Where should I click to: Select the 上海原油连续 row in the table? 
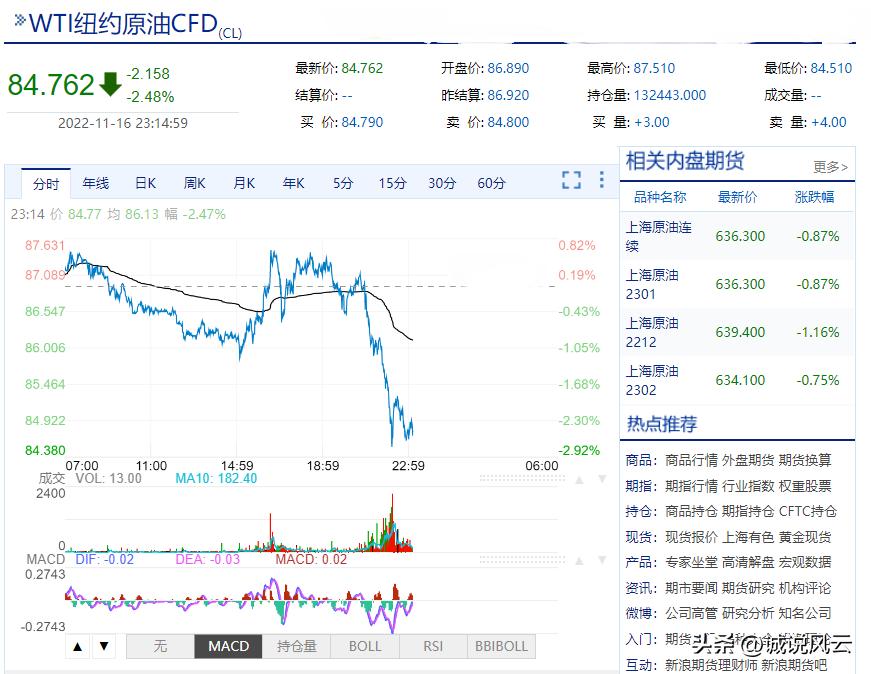coord(660,236)
